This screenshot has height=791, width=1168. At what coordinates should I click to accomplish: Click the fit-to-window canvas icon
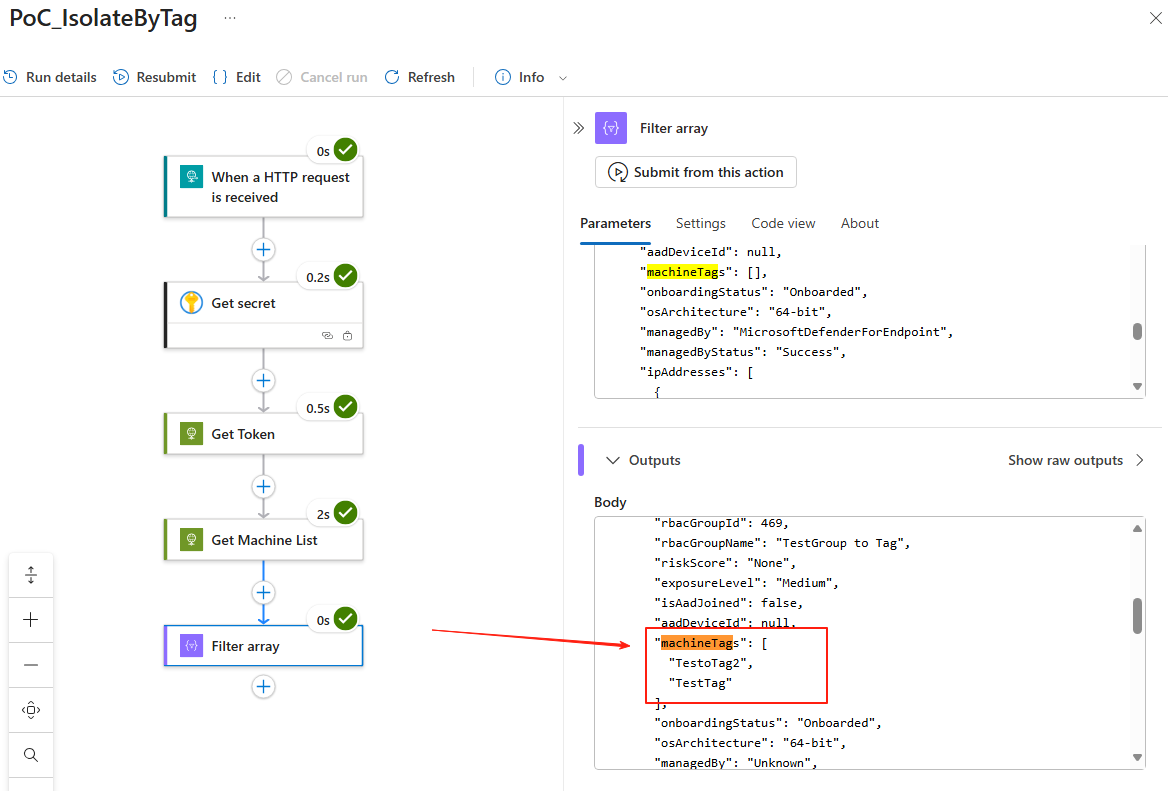[31, 709]
